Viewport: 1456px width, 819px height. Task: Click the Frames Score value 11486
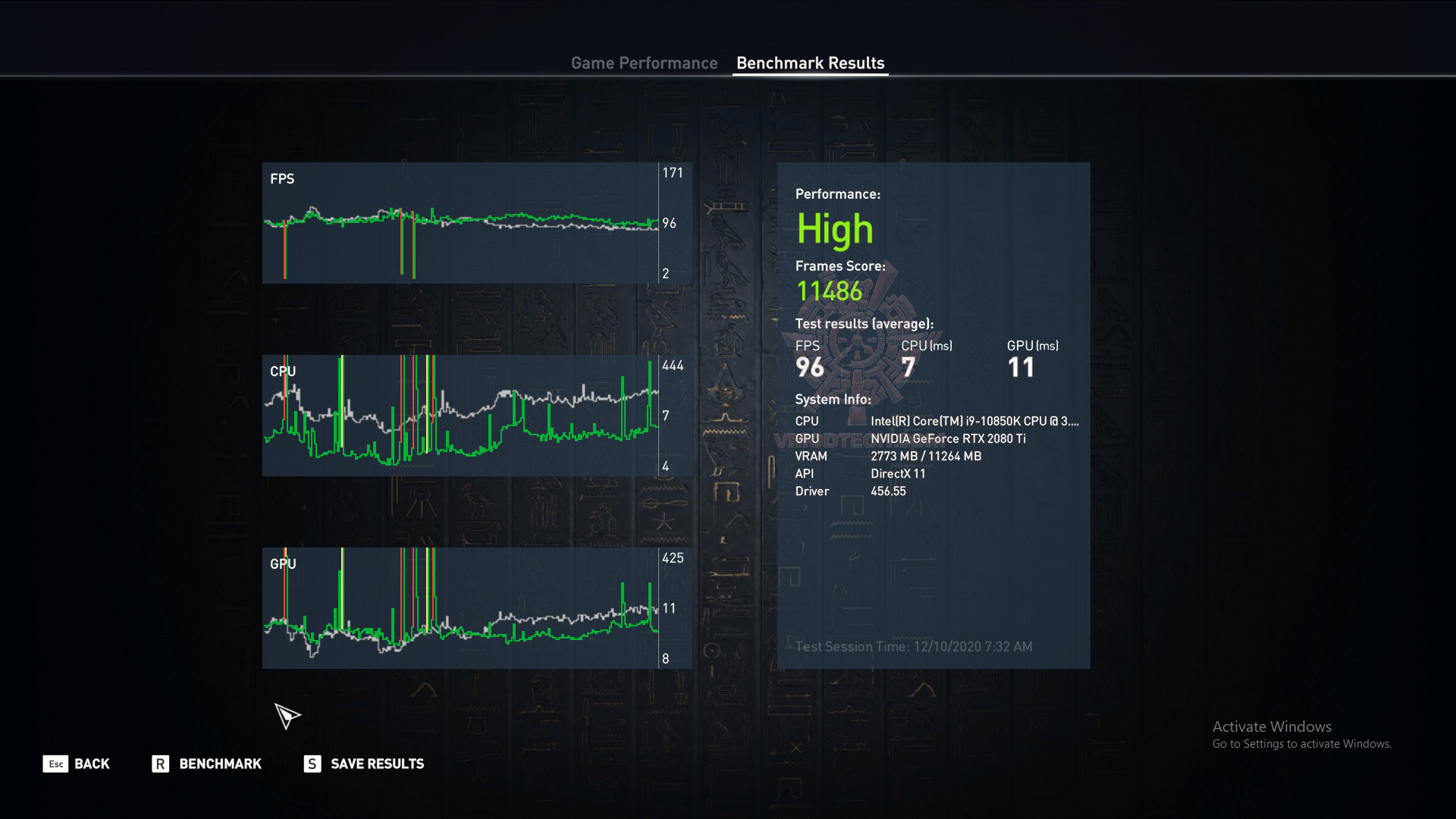pyautogui.click(x=829, y=291)
